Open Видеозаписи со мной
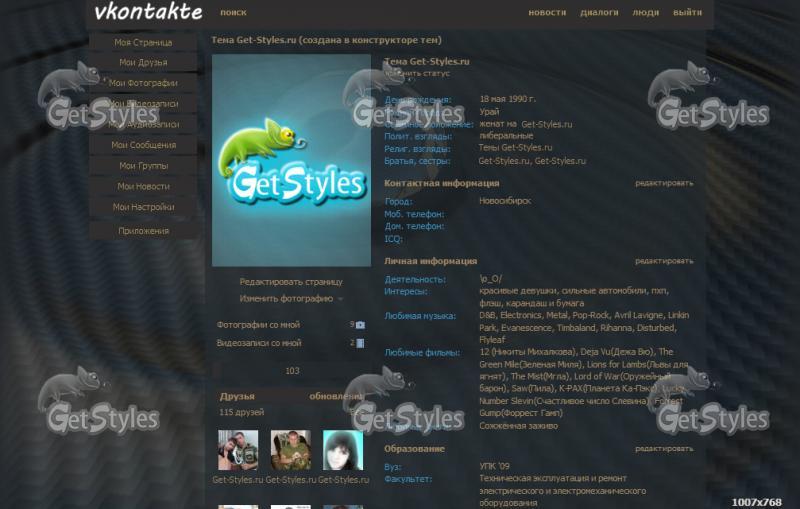Screen dimensions: 800x509 point(259,343)
